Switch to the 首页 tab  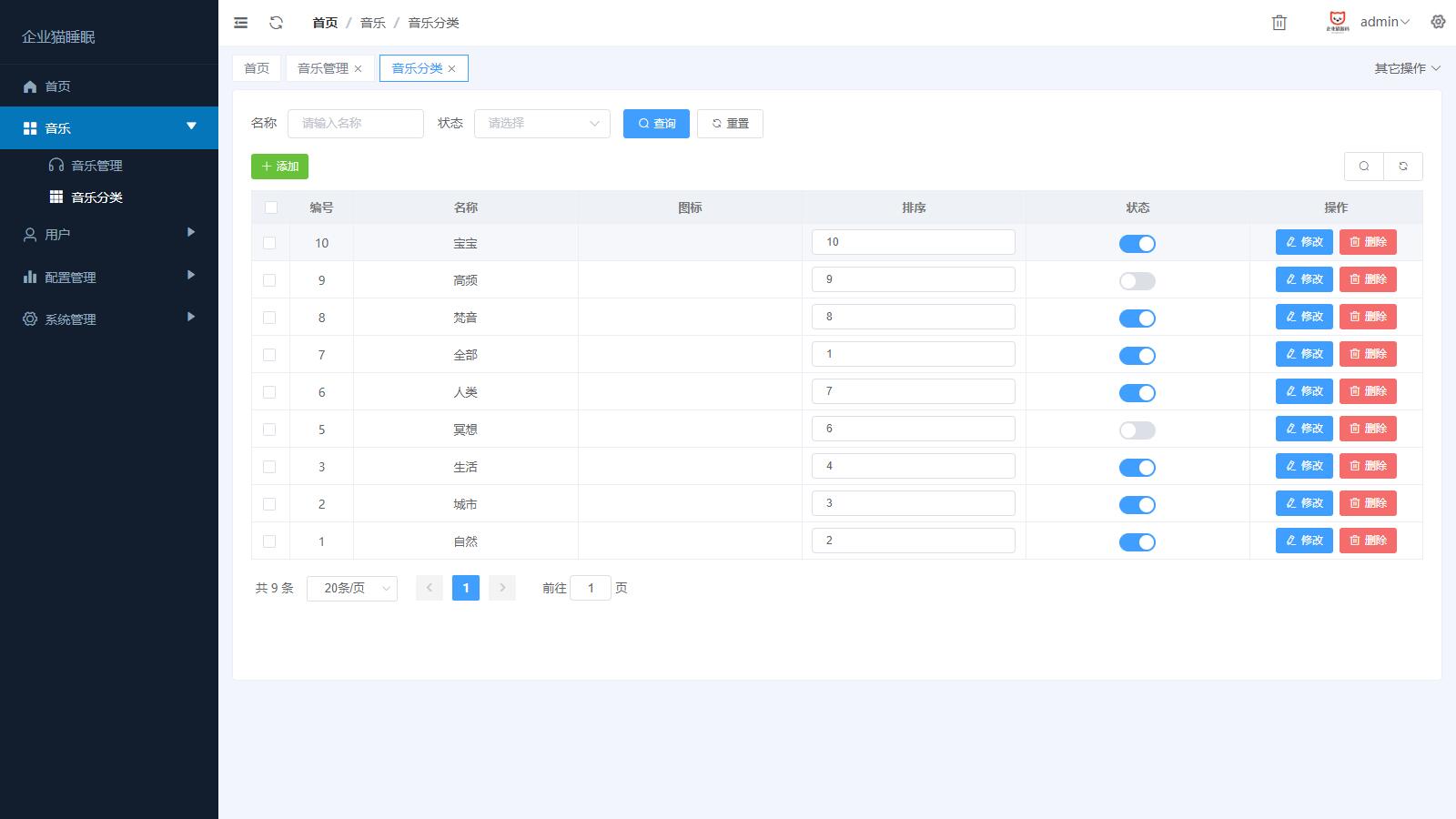257,68
